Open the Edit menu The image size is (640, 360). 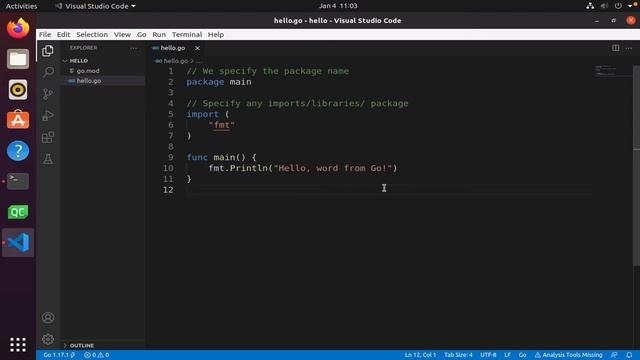63,35
